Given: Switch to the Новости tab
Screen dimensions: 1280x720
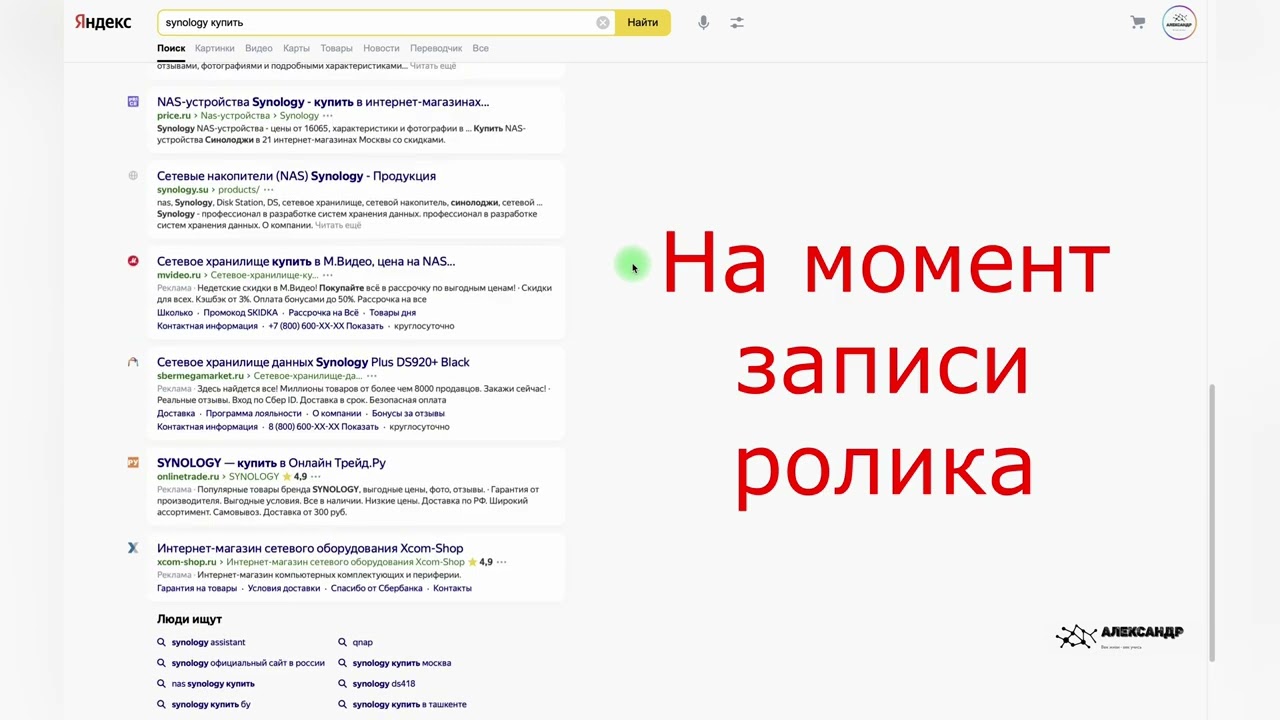Looking at the screenshot, I should tap(381, 48).
